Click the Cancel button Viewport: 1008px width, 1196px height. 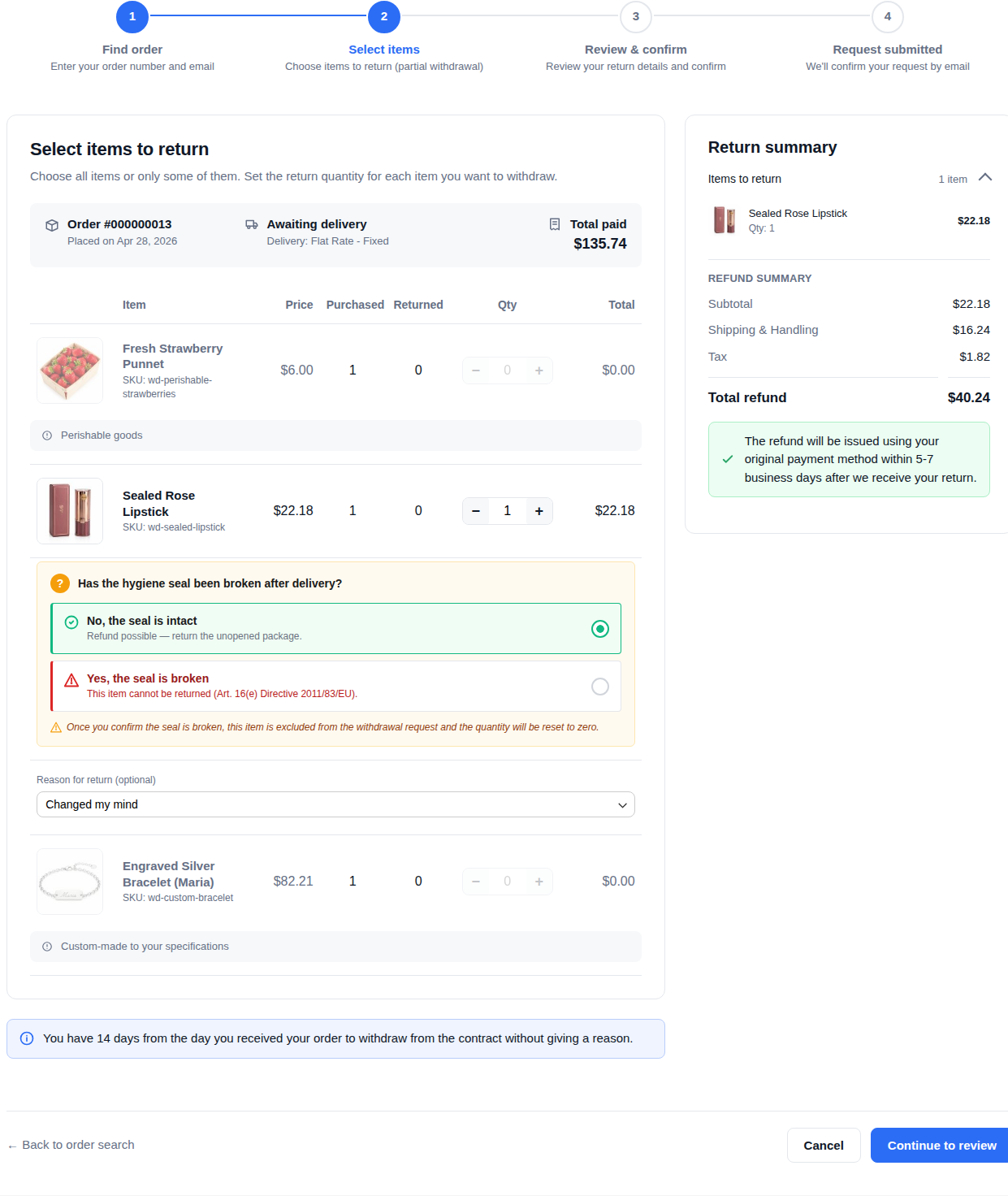(824, 1146)
